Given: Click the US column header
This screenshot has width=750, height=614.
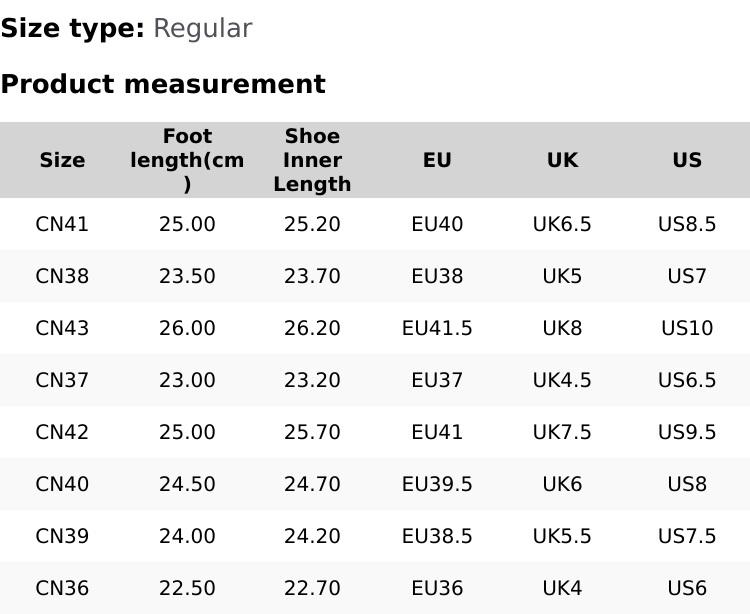Looking at the screenshot, I should [687, 160].
